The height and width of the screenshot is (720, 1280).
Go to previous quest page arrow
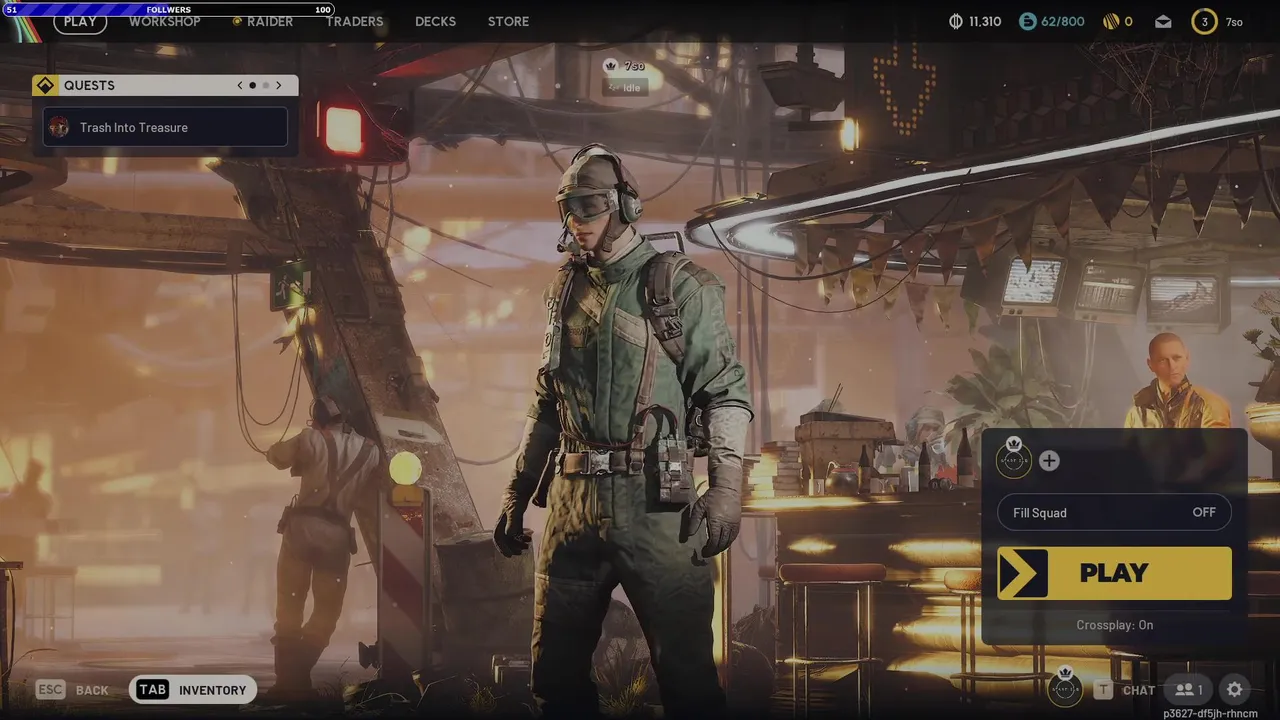pyautogui.click(x=240, y=85)
